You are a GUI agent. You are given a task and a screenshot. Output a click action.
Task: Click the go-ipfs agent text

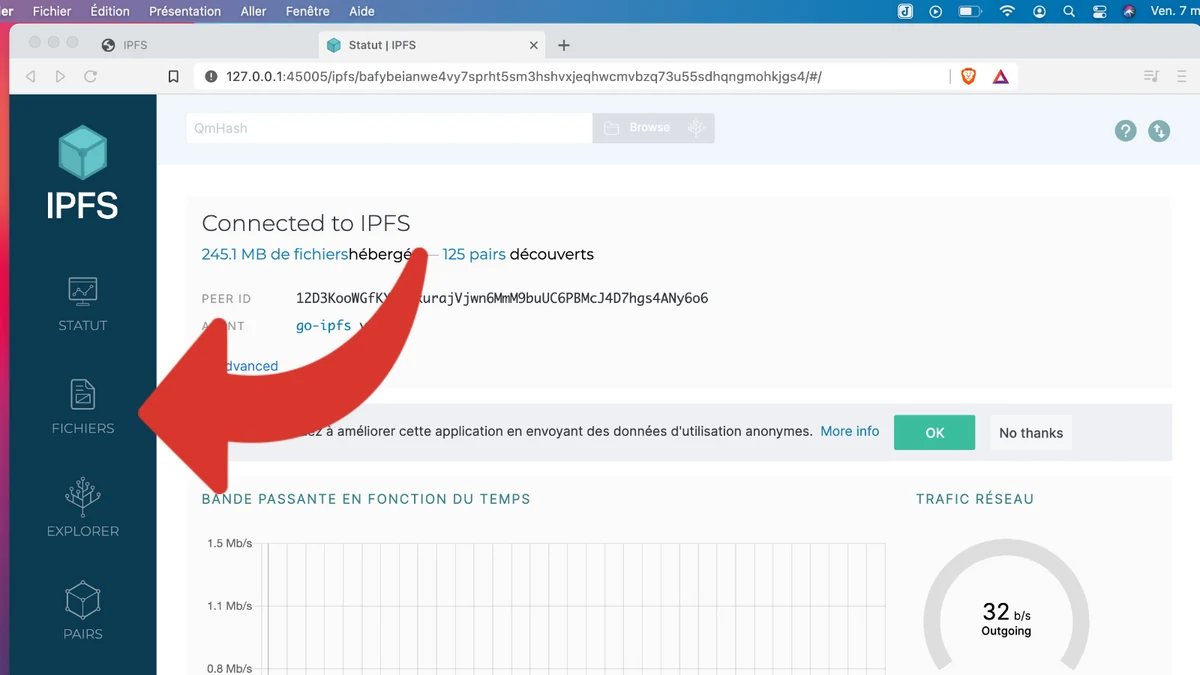click(323, 326)
